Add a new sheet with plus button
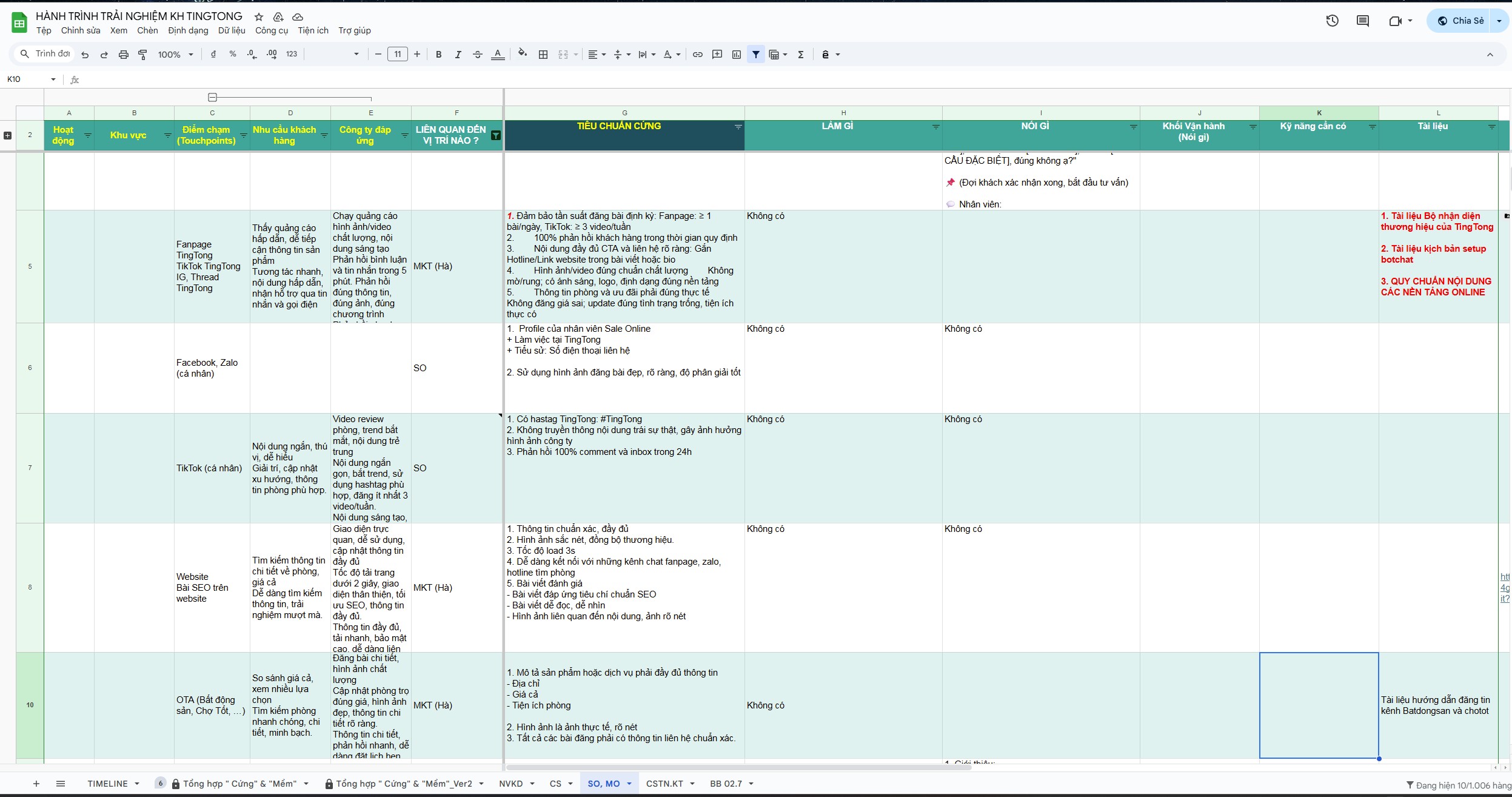This screenshot has height=797, width=1512. [x=36, y=784]
